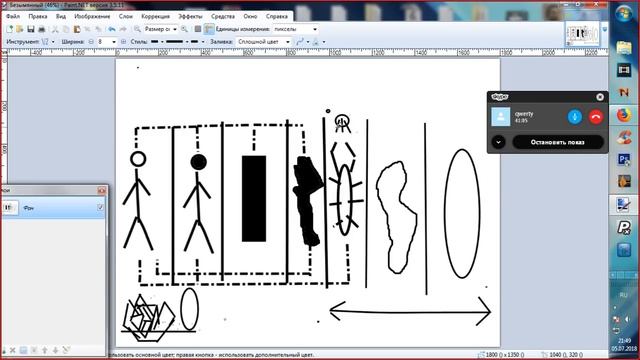Save the image with the floppy disk icon

point(31,29)
